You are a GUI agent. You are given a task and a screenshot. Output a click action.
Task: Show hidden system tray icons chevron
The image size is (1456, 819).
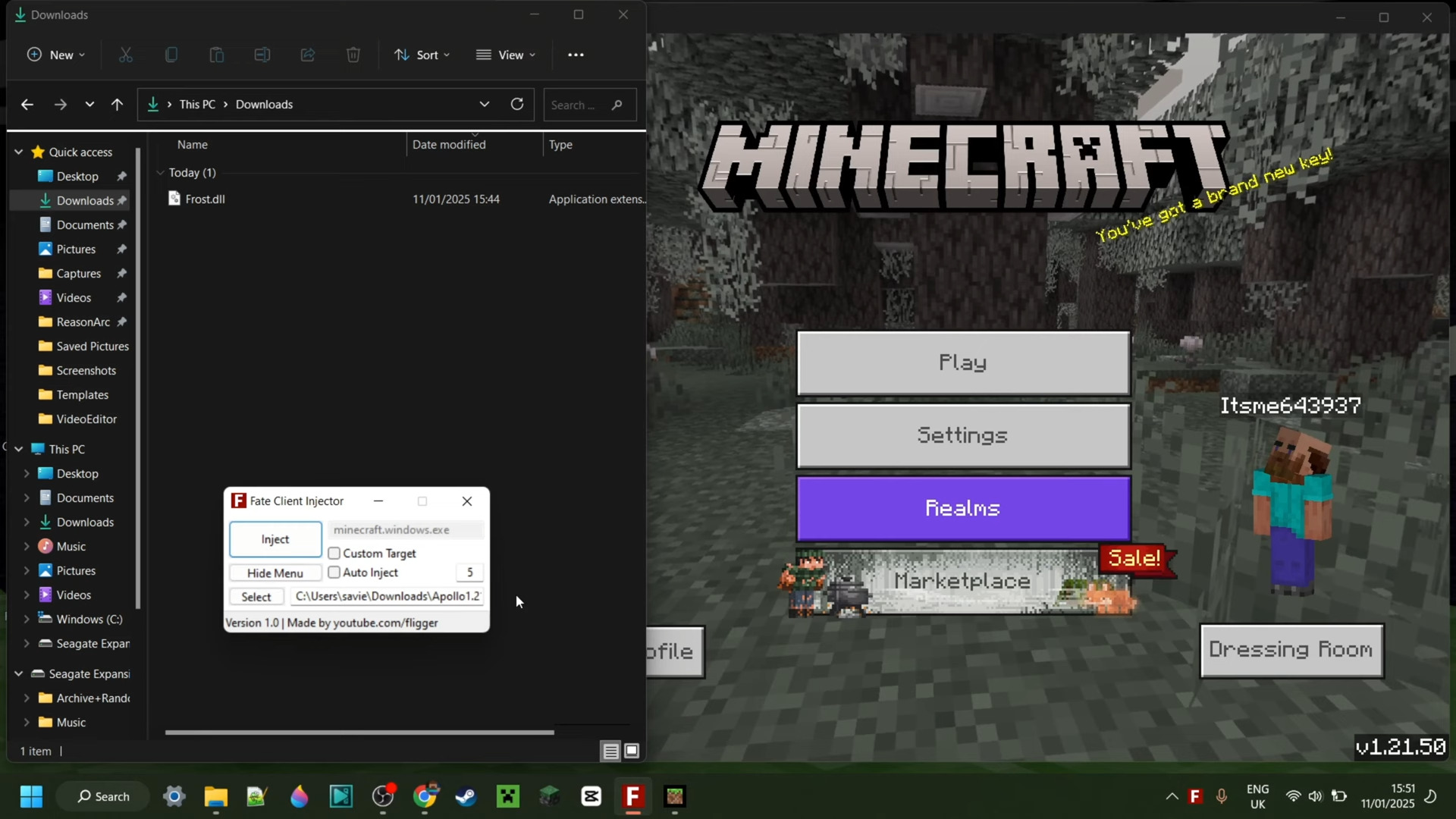1172,796
